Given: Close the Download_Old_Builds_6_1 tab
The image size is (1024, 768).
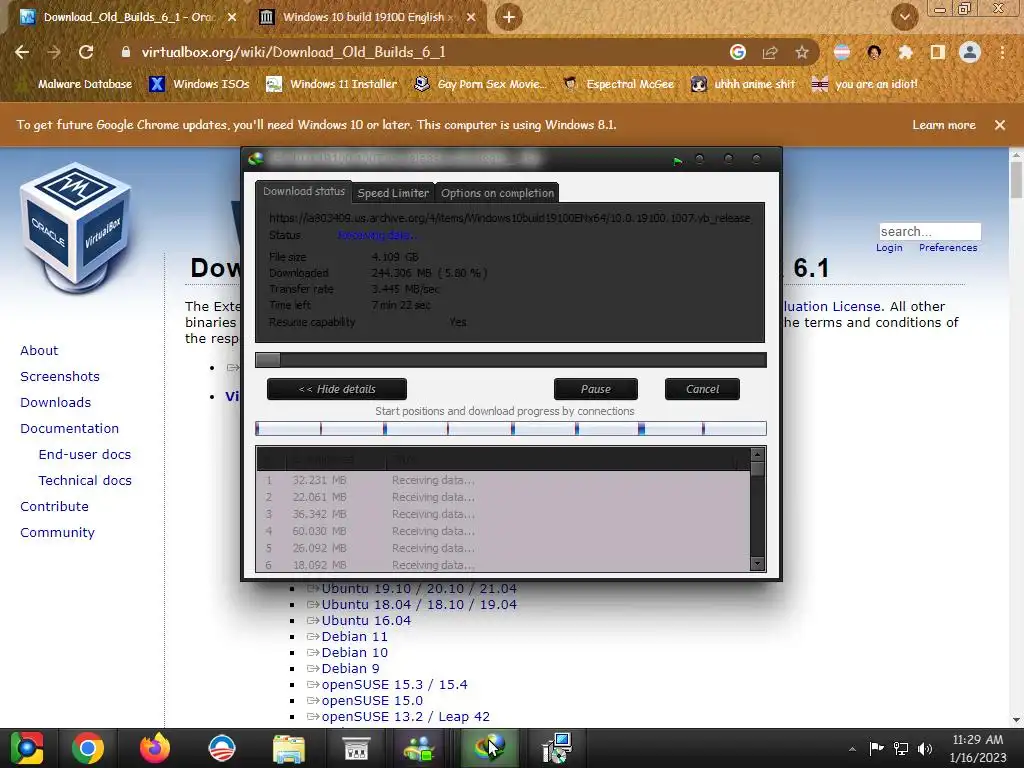Looking at the screenshot, I should [x=232, y=18].
